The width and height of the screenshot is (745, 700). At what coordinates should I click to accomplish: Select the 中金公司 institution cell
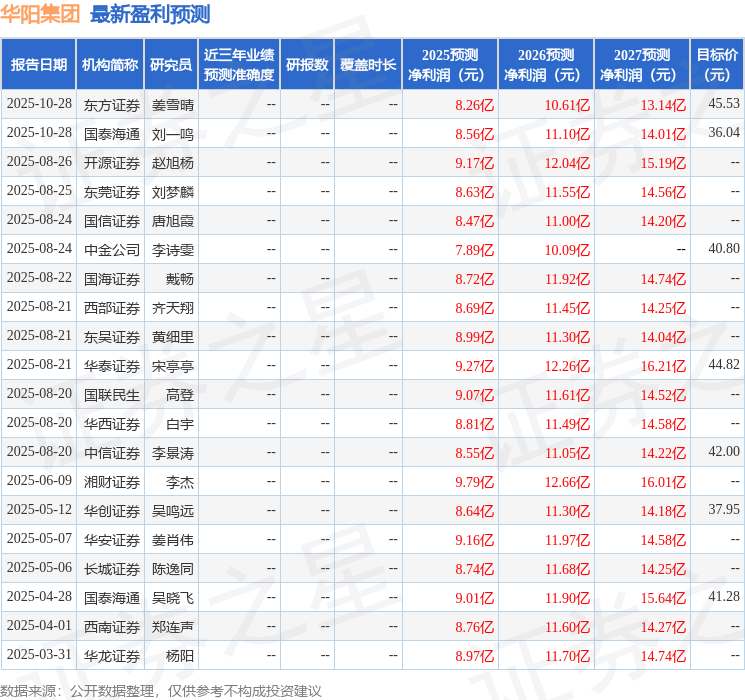tap(112, 250)
